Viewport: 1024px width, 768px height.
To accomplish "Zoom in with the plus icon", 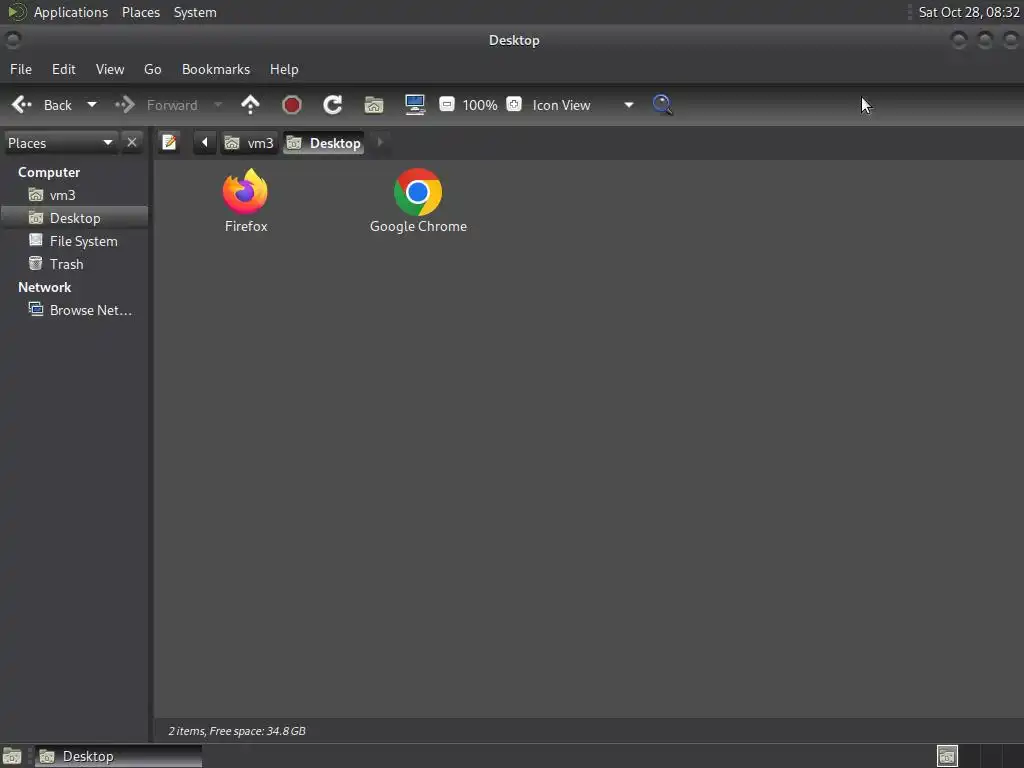I will (514, 104).
